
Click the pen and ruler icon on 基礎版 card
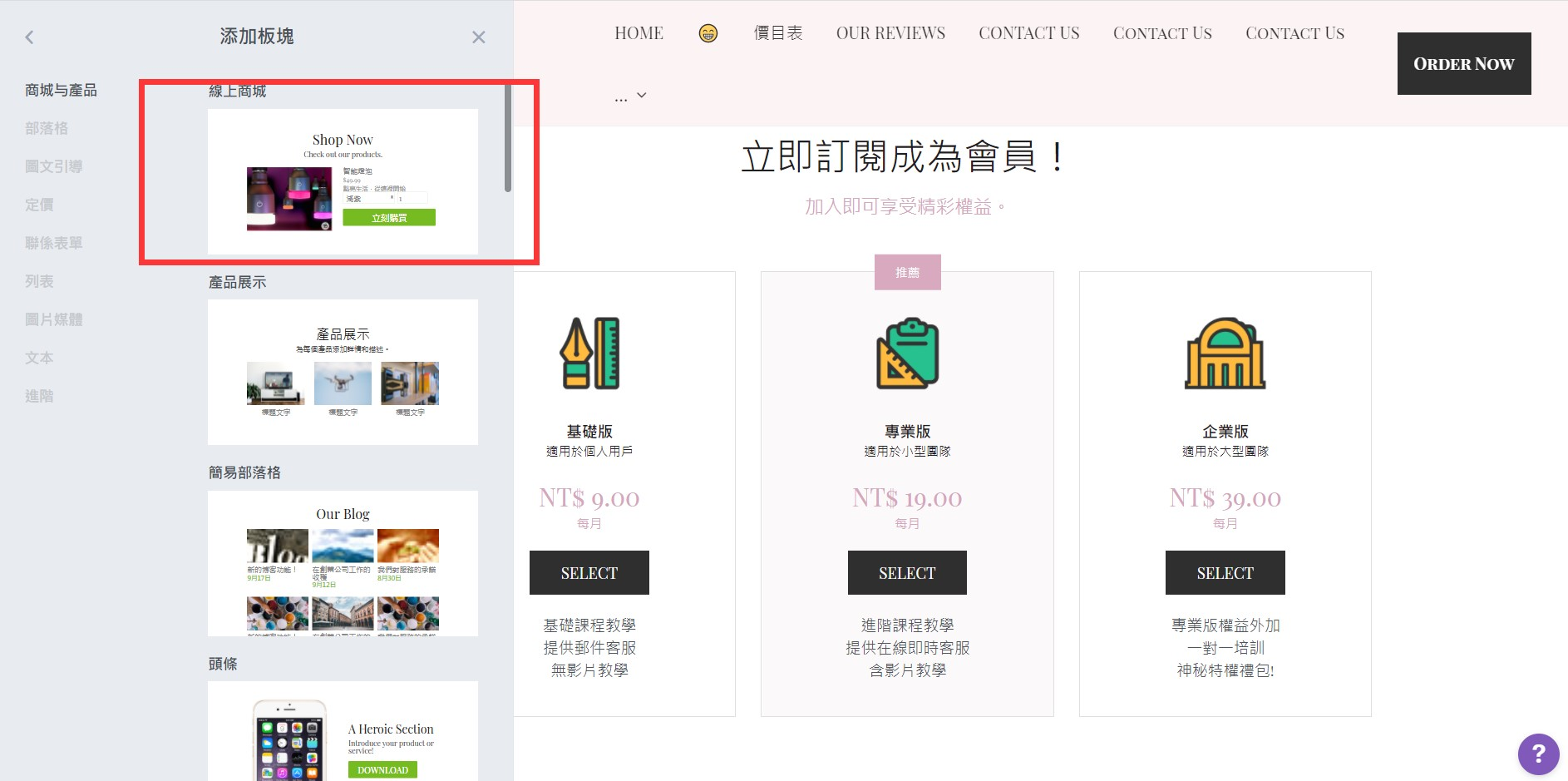click(x=589, y=353)
